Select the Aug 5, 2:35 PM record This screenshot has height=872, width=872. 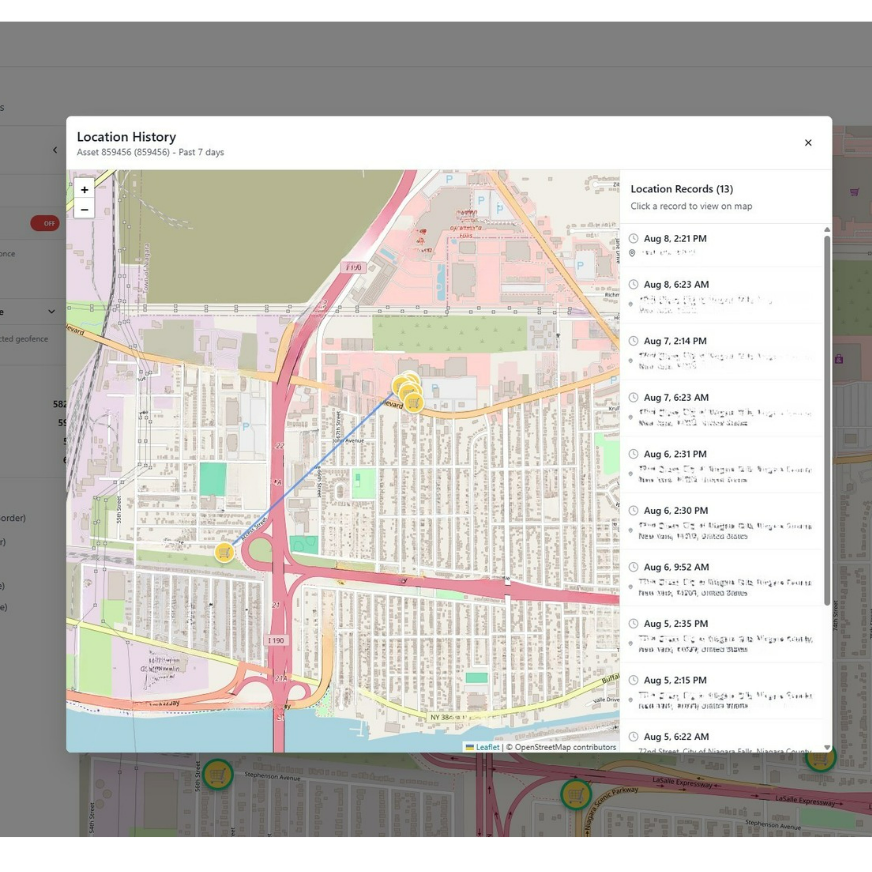click(x=721, y=635)
